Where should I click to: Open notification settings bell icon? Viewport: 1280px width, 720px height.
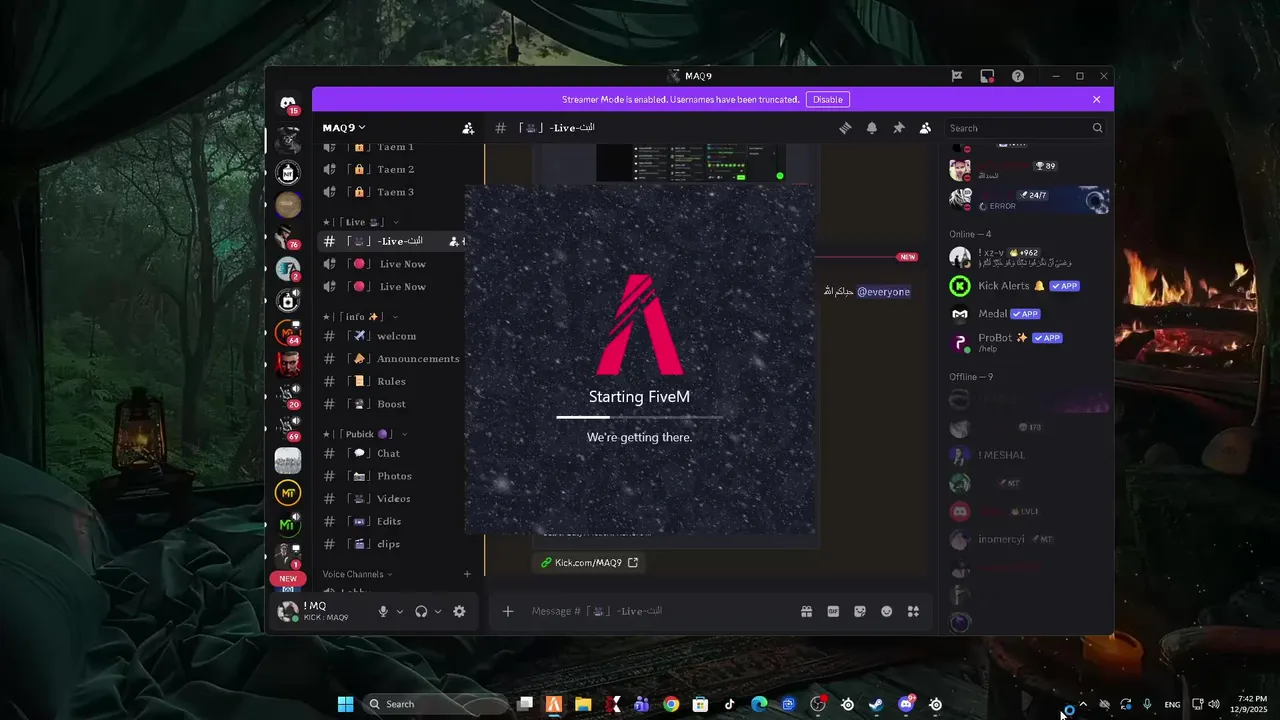pyautogui.click(x=872, y=128)
